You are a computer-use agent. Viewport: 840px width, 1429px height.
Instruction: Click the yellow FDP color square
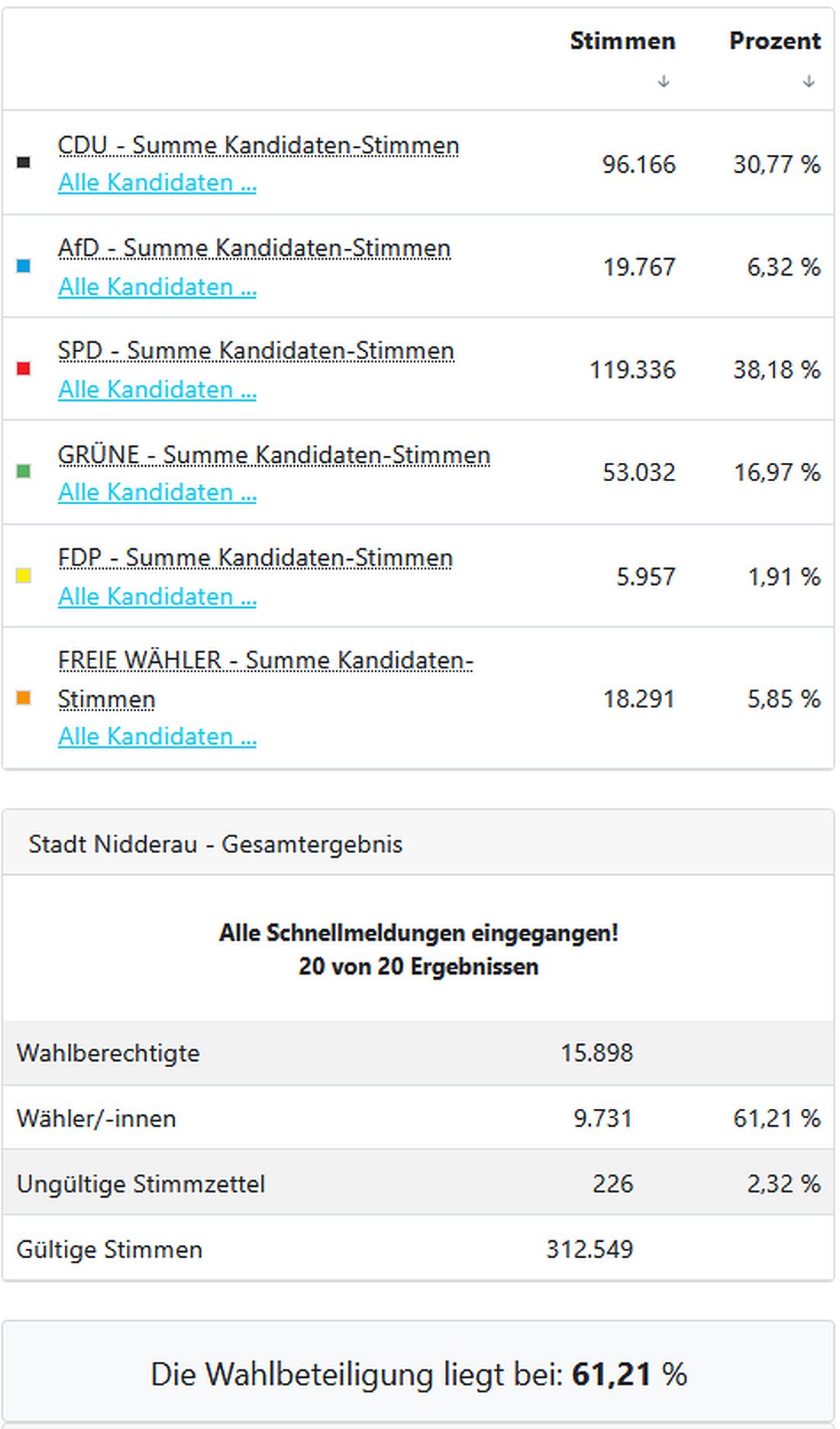click(x=24, y=575)
